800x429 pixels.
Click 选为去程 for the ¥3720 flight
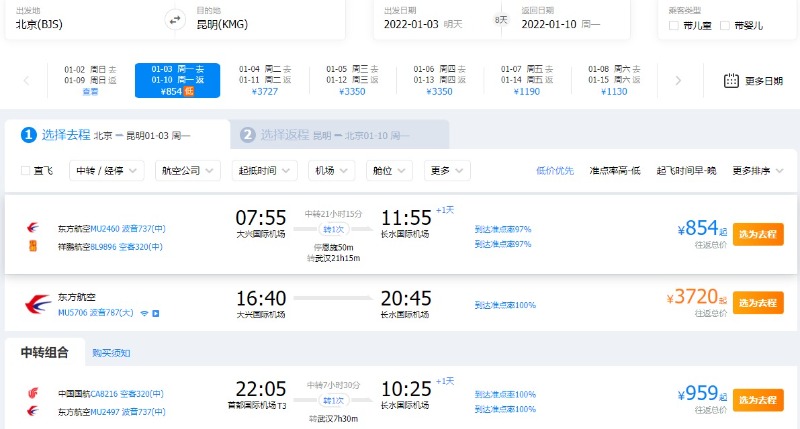[758, 302]
